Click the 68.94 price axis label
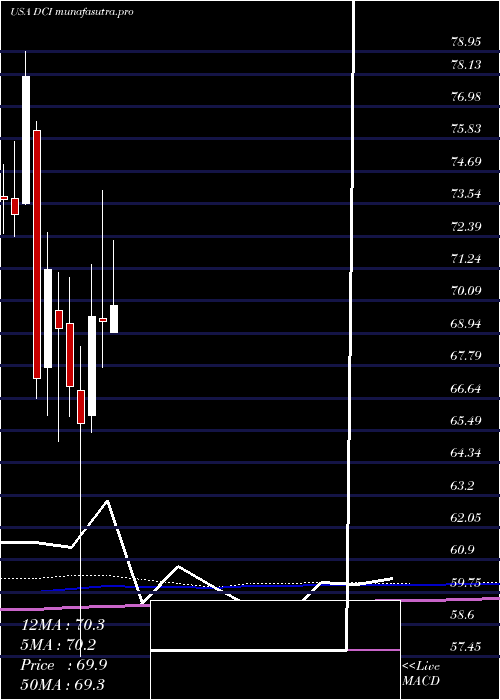The height and width of the screenshot is (700, 500). pos(466,324)
